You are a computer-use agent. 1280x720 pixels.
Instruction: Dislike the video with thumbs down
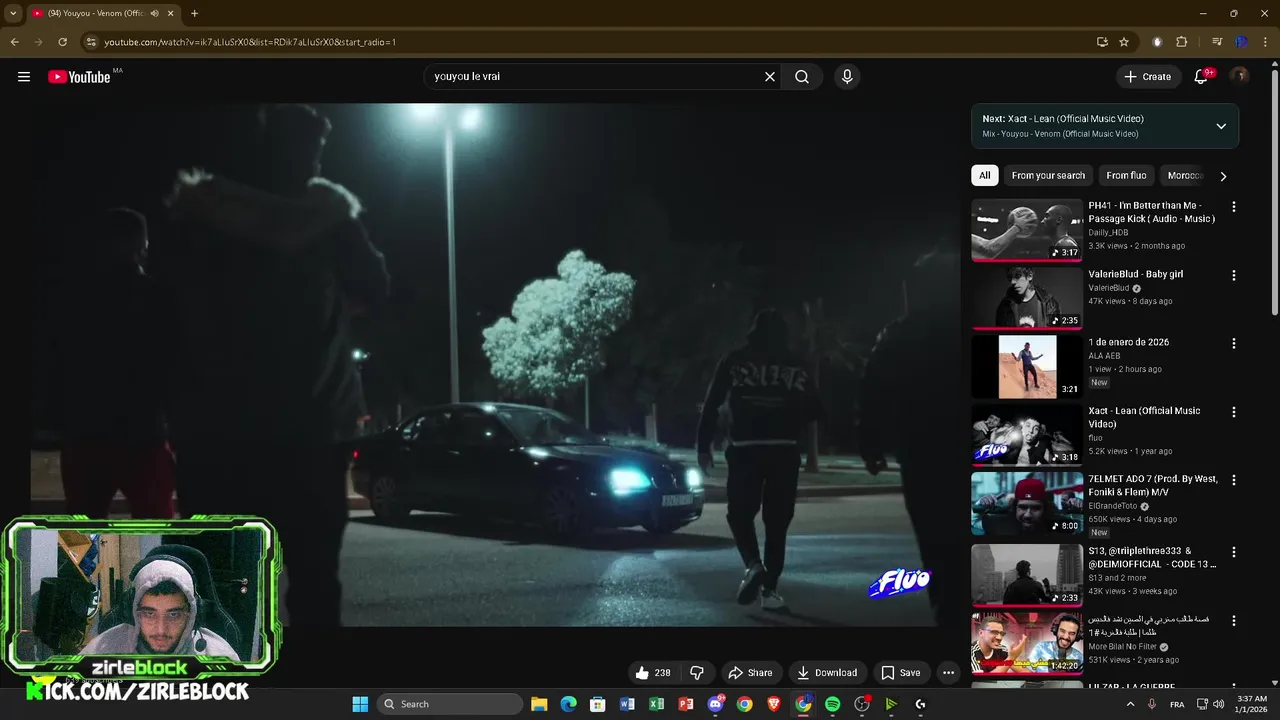point(697,673)
